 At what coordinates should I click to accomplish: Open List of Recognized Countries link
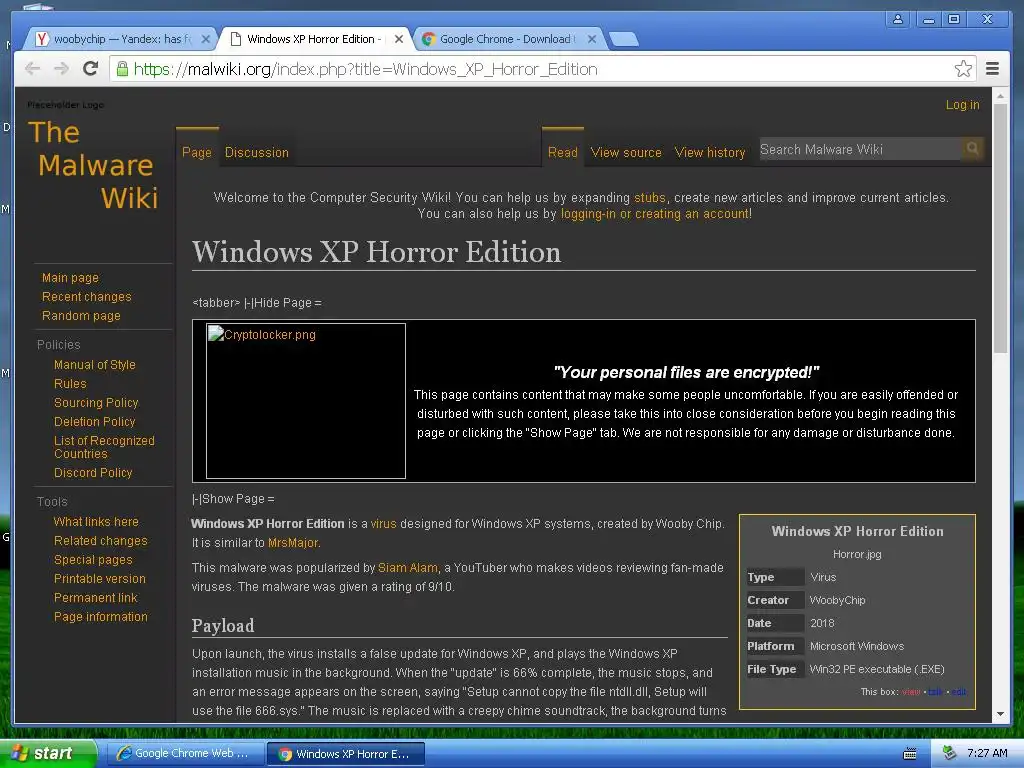(104, 447)
